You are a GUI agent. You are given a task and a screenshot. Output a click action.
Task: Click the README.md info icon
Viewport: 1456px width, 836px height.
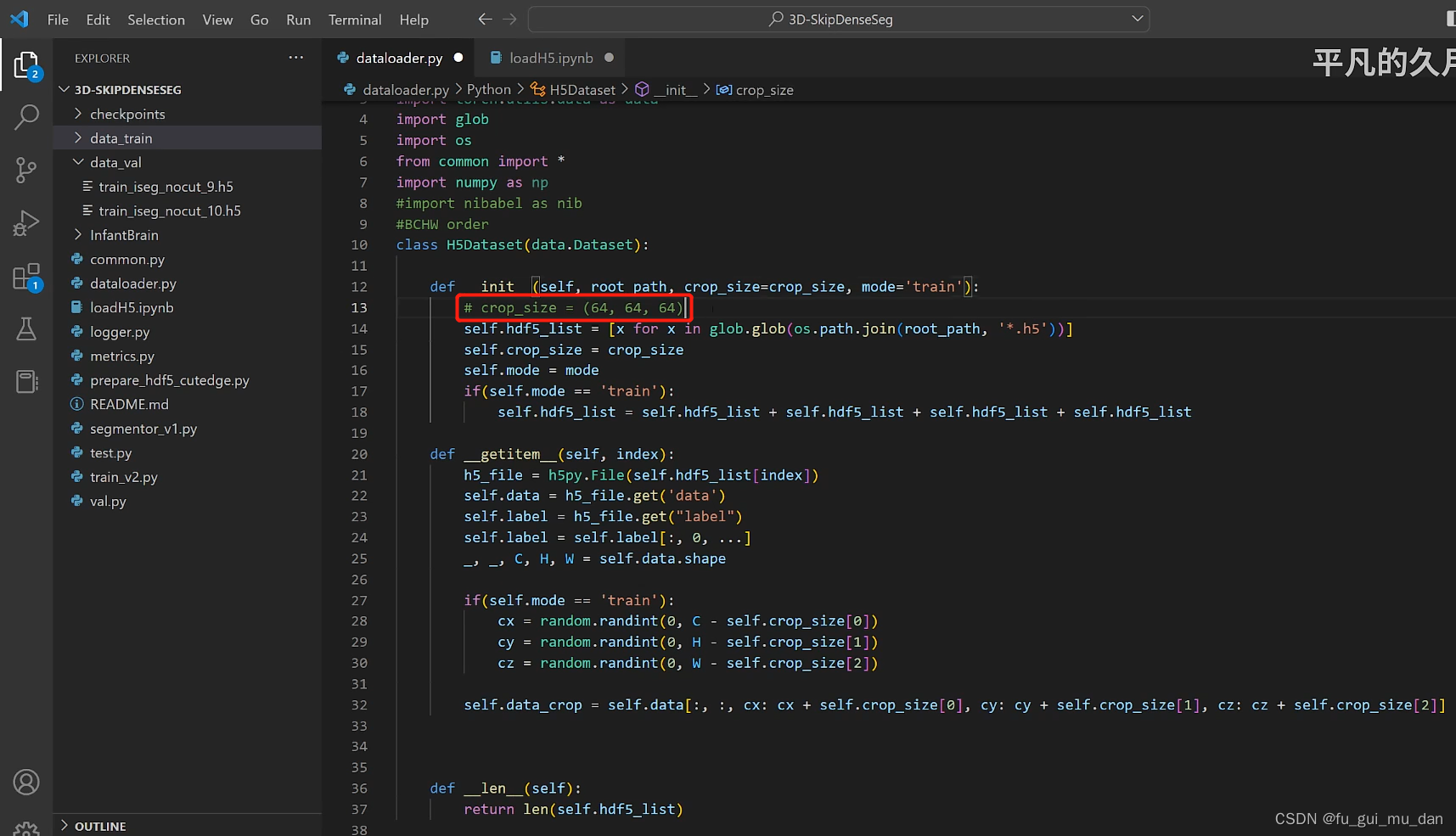click(77, 404)
